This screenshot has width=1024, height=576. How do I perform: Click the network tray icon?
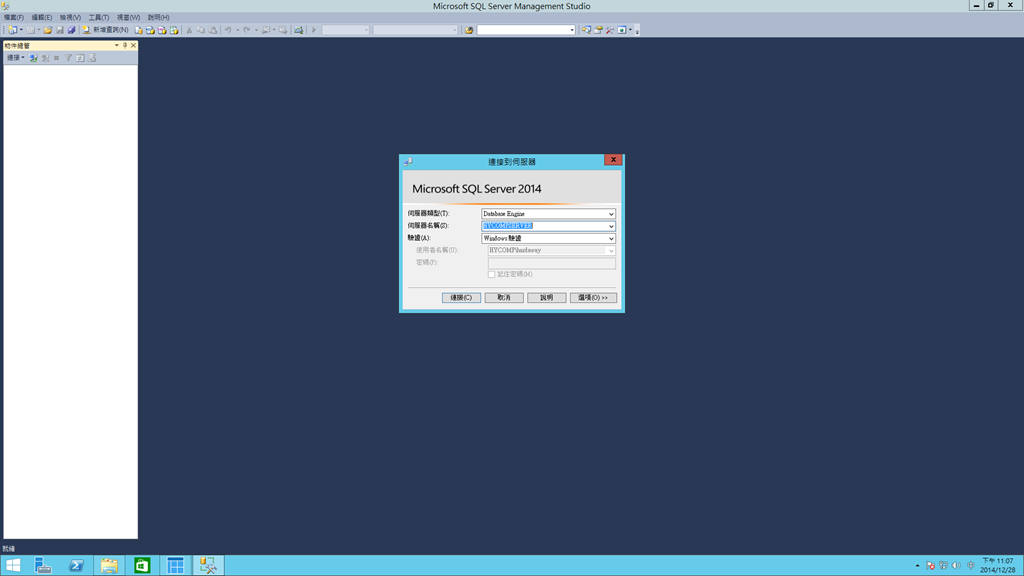coord(943,566)
